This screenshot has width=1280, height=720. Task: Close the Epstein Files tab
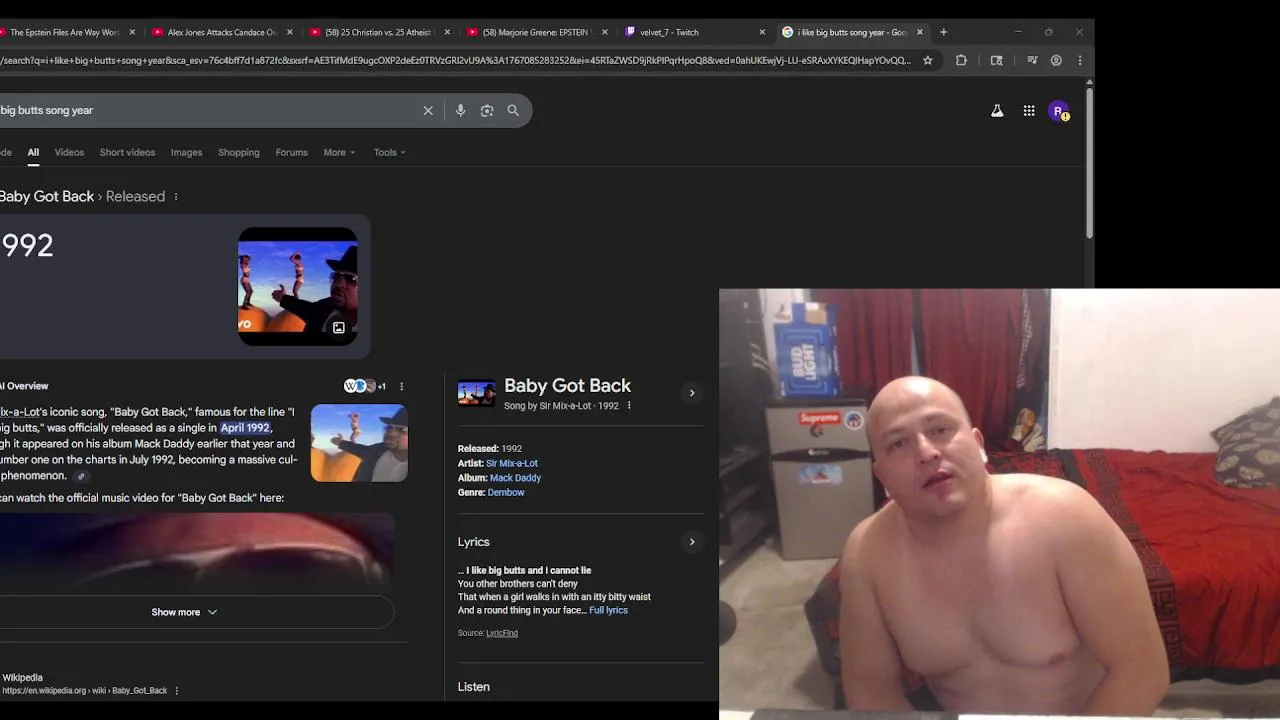click(x=132, y=32)
